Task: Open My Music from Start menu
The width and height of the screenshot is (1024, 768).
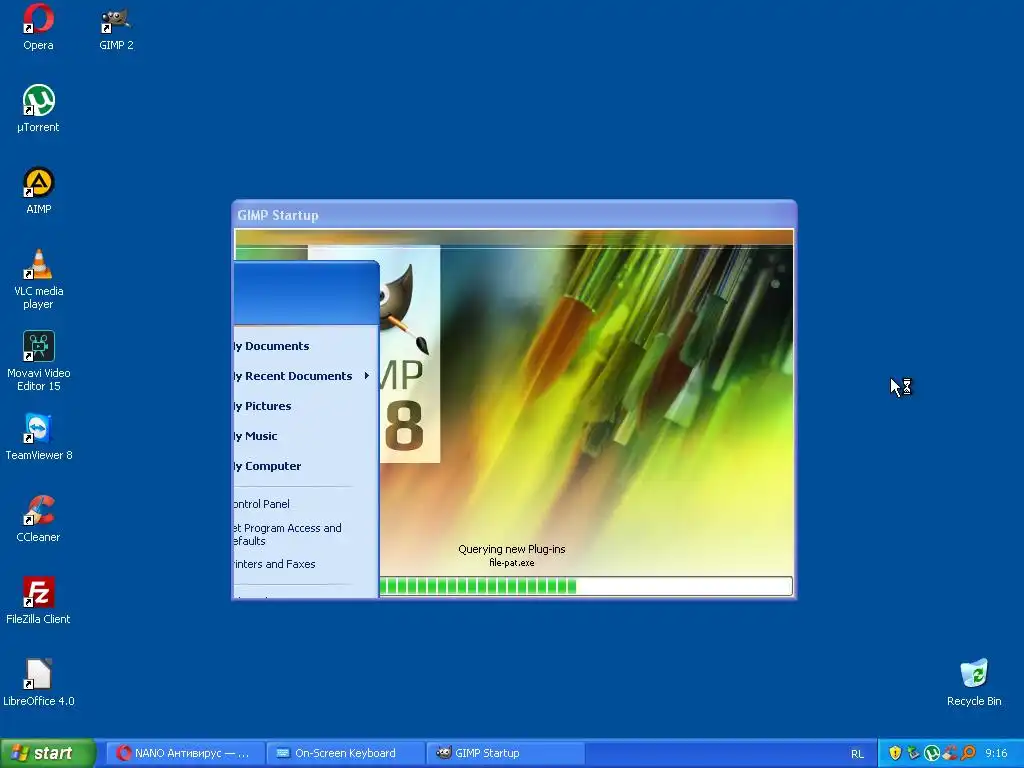Action: [306, 436]
